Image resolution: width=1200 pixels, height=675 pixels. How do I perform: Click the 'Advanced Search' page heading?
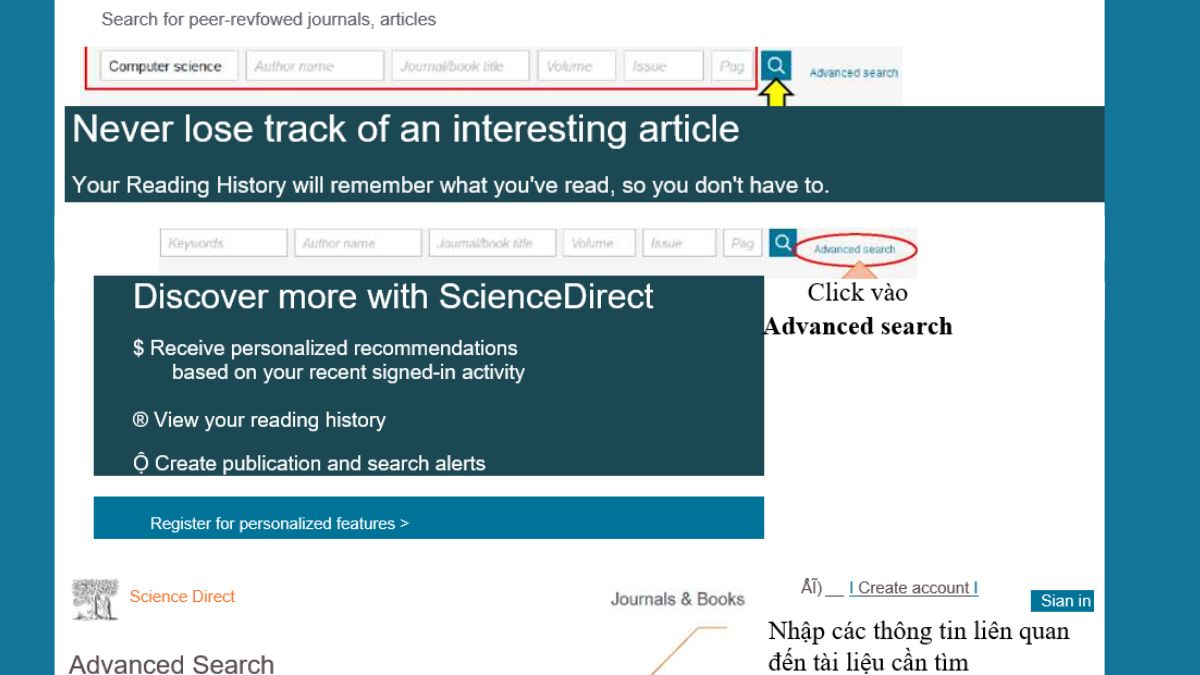tap(171, 664)
